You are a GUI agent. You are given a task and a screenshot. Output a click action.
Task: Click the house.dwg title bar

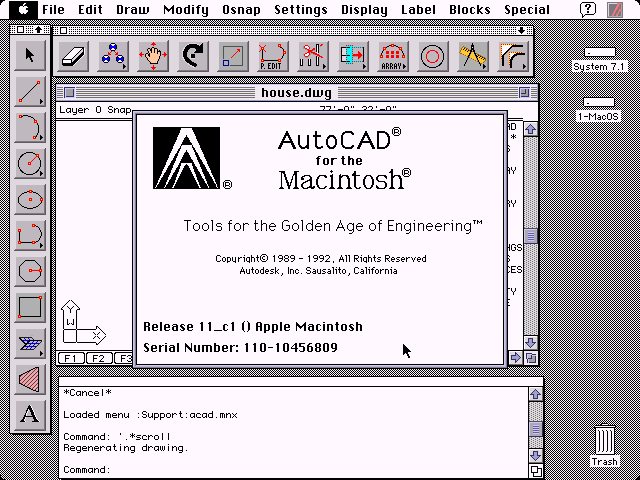[x=297, y=93]
